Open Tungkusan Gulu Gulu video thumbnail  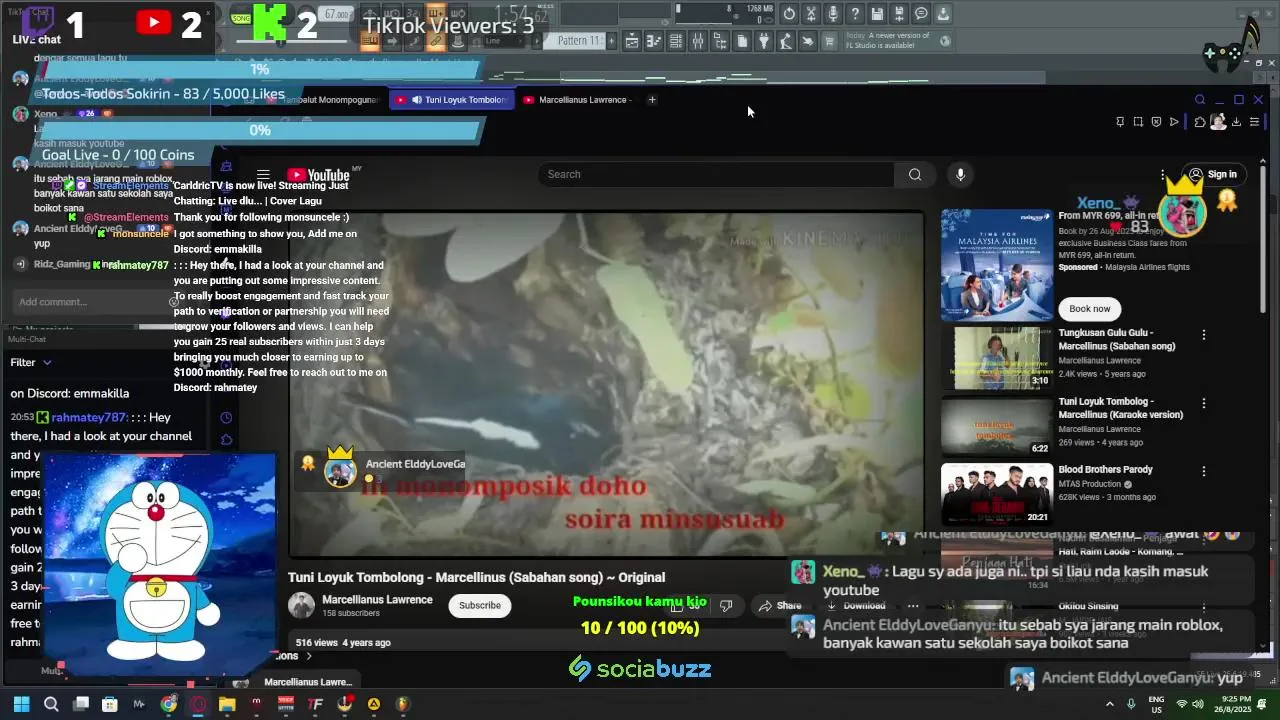coord(997,358)
